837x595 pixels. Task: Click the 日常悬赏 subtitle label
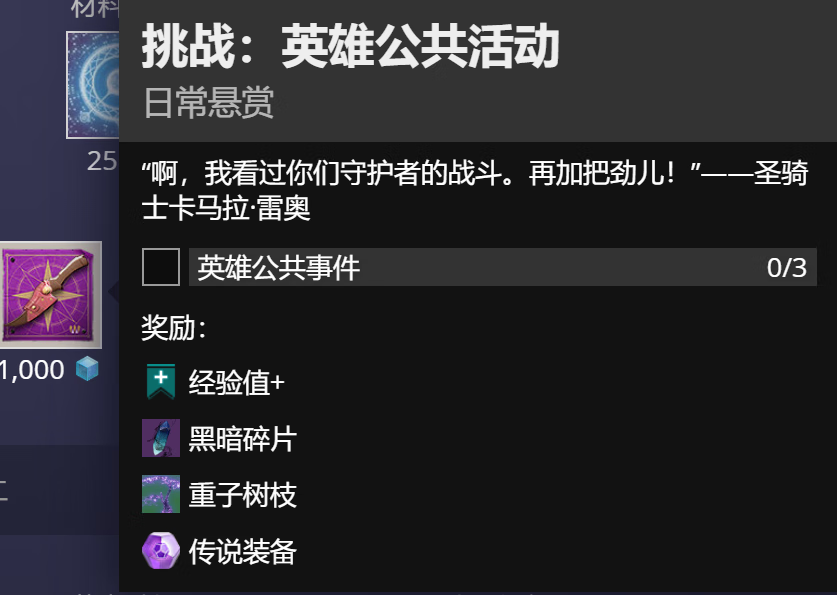tap(209, 102)
